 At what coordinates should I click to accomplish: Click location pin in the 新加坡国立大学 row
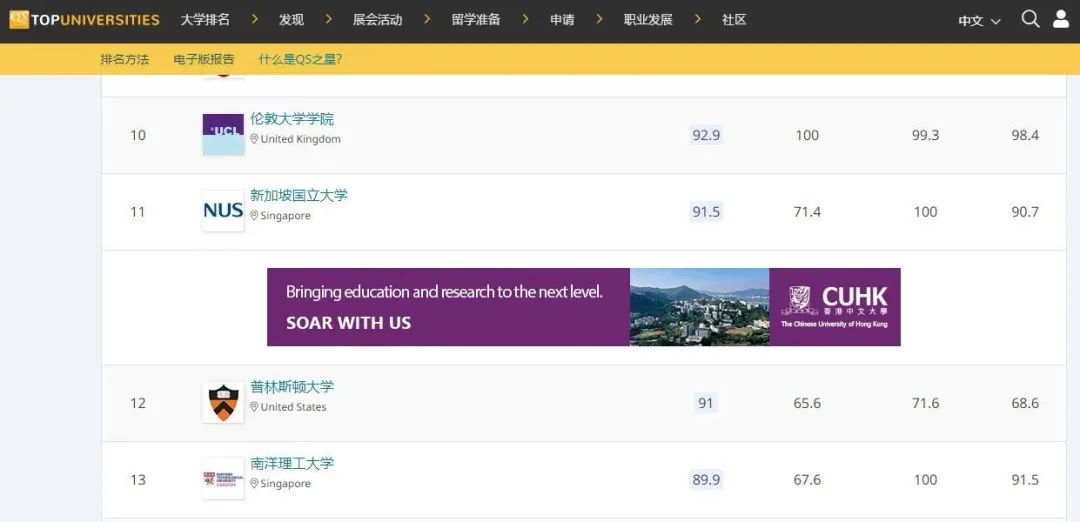tap(254, 216)
